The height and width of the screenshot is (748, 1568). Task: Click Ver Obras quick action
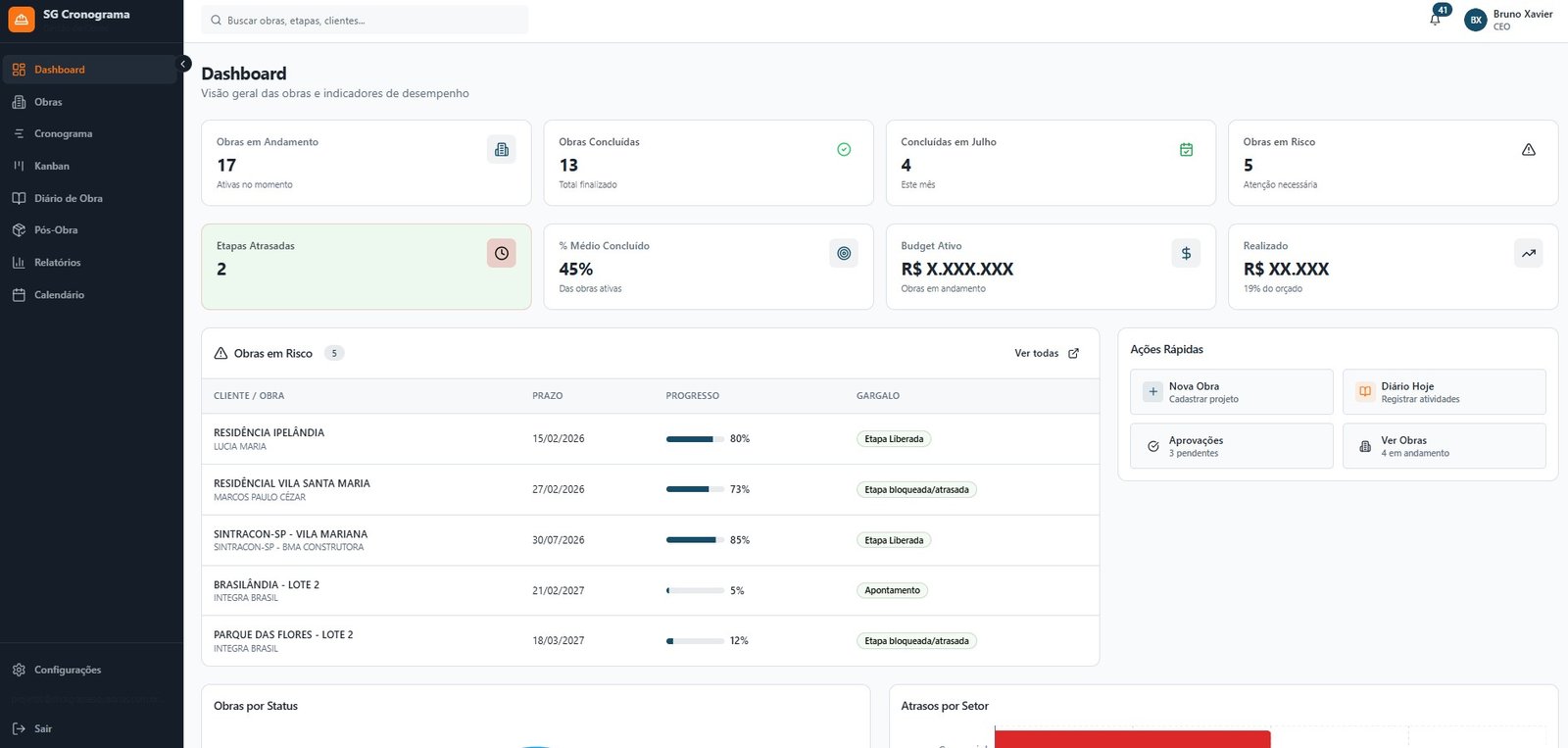[1445, 446]
